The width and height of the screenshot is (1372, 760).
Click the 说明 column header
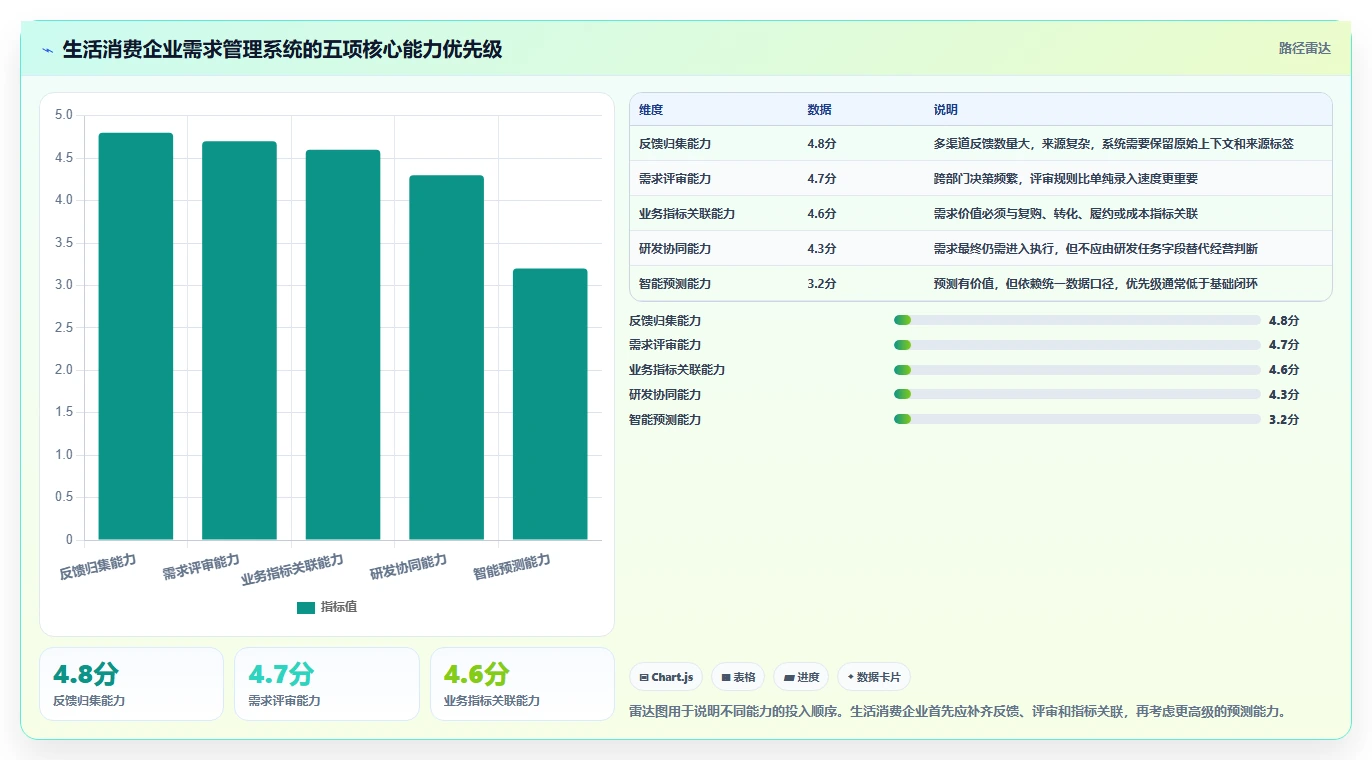[946, 110]
